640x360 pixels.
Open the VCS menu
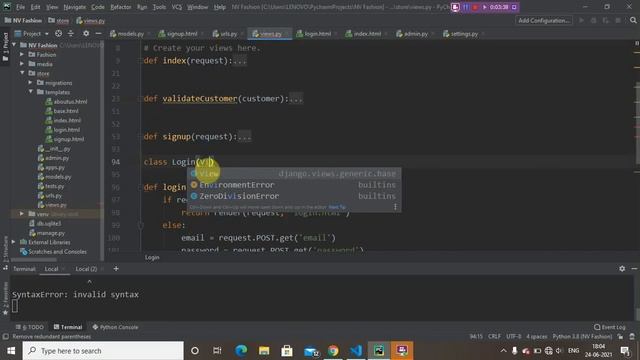pyautogui.click(x=176, y=7)
